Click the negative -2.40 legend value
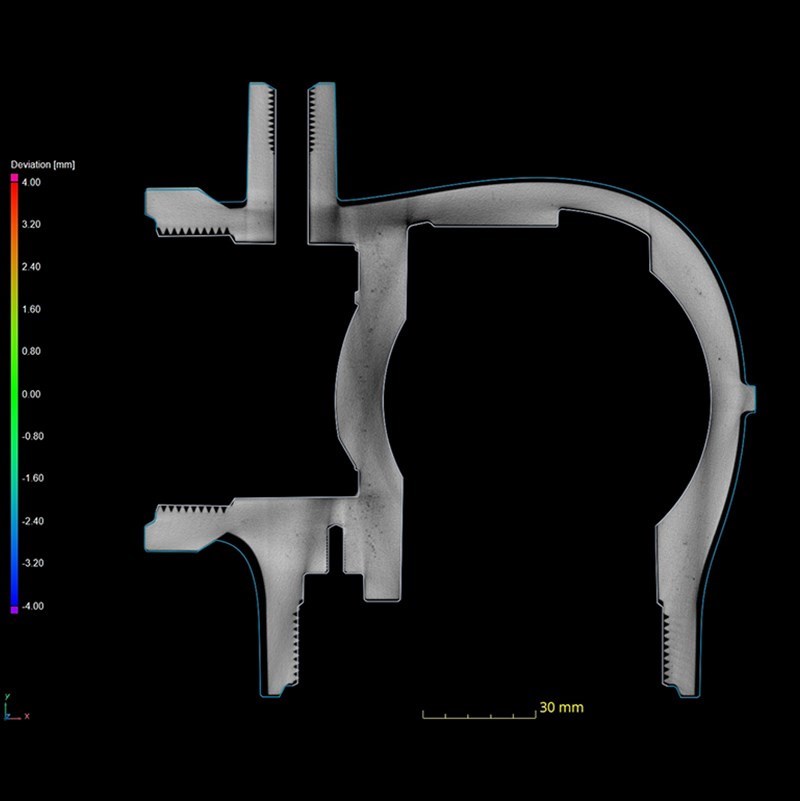Image resolution: width=800 pixels, height=801 pixels. tap(33, 521)
